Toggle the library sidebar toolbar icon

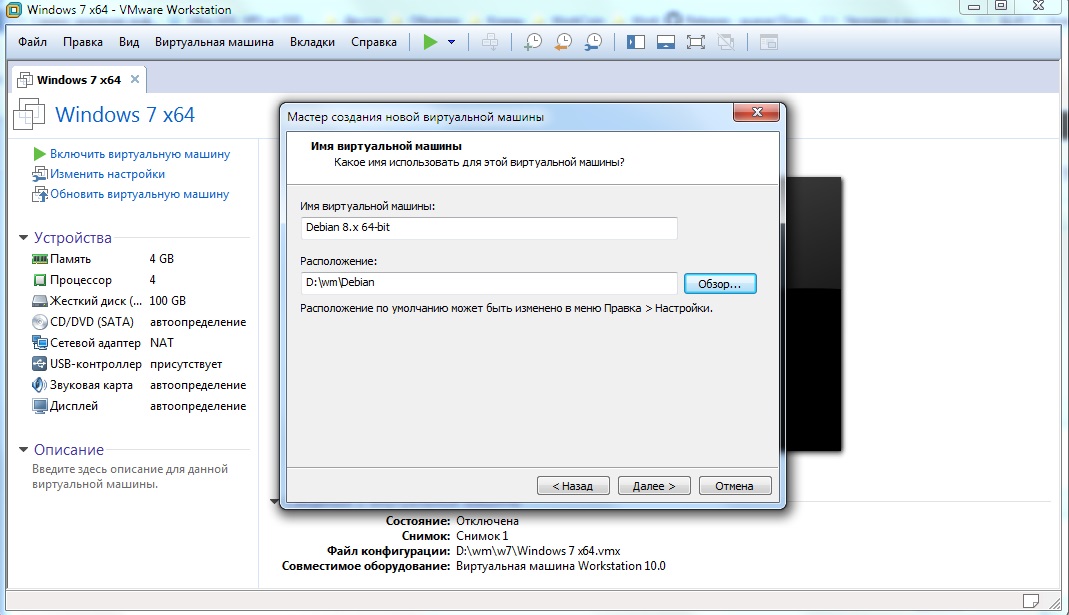pyautogui.click(x=636, y=42)
